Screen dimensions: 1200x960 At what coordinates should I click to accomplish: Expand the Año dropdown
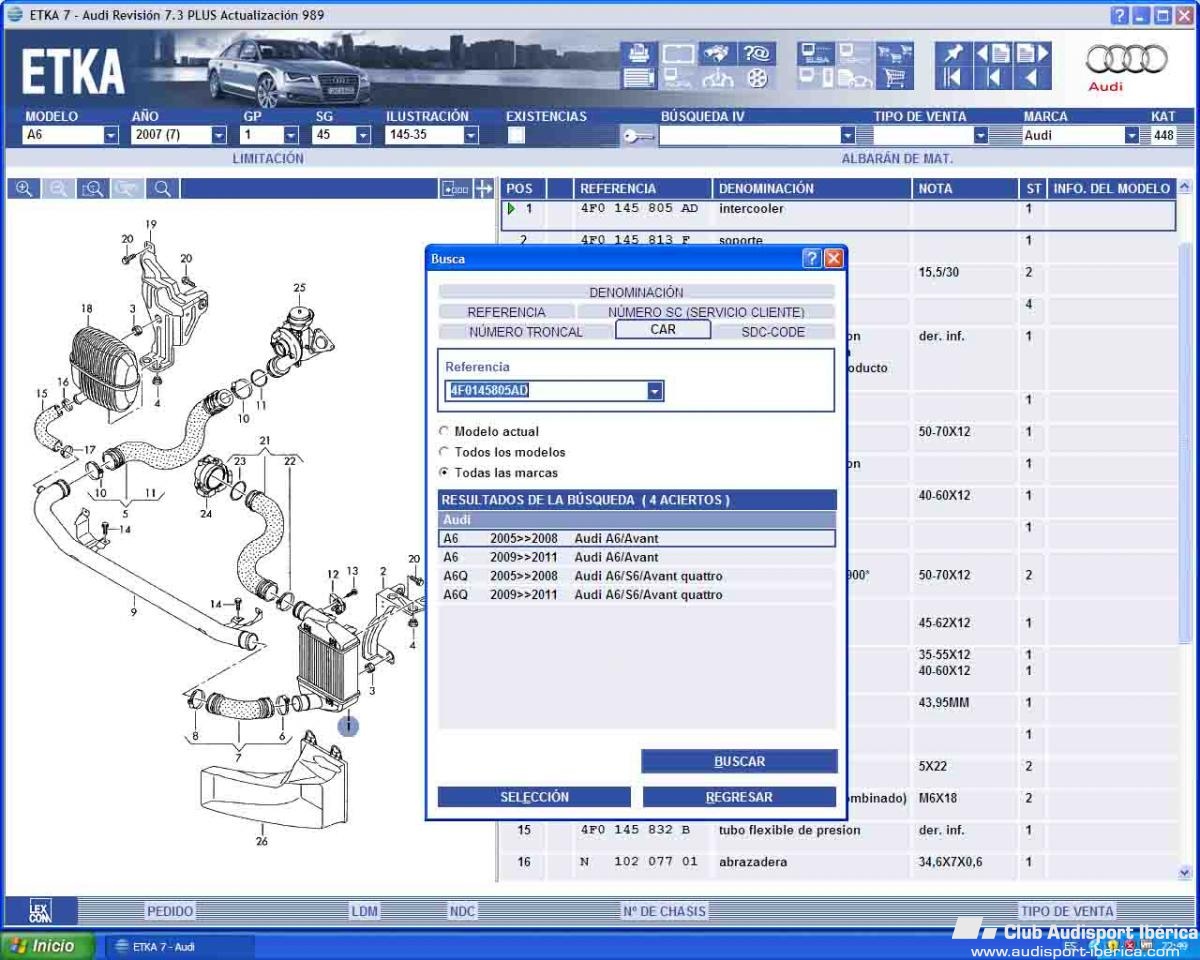[x=219, y=135]
